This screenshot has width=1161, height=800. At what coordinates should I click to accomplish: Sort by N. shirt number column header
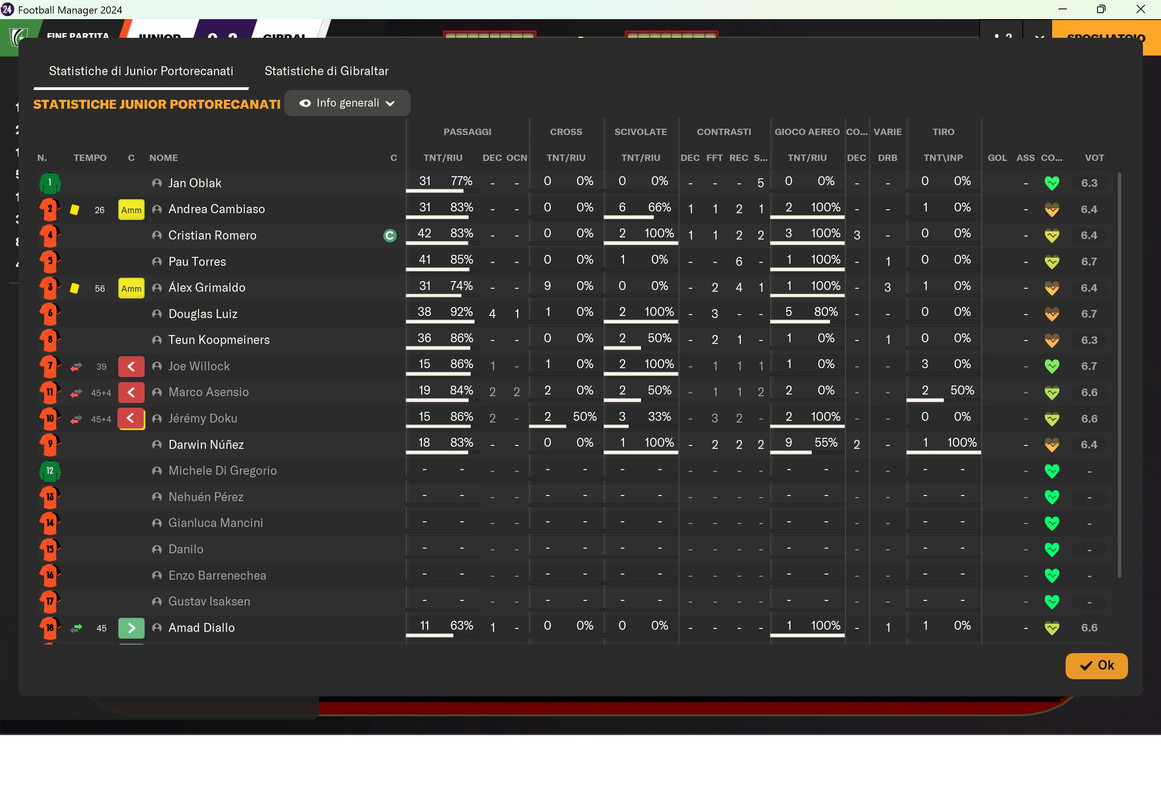[x=42, y=158]
